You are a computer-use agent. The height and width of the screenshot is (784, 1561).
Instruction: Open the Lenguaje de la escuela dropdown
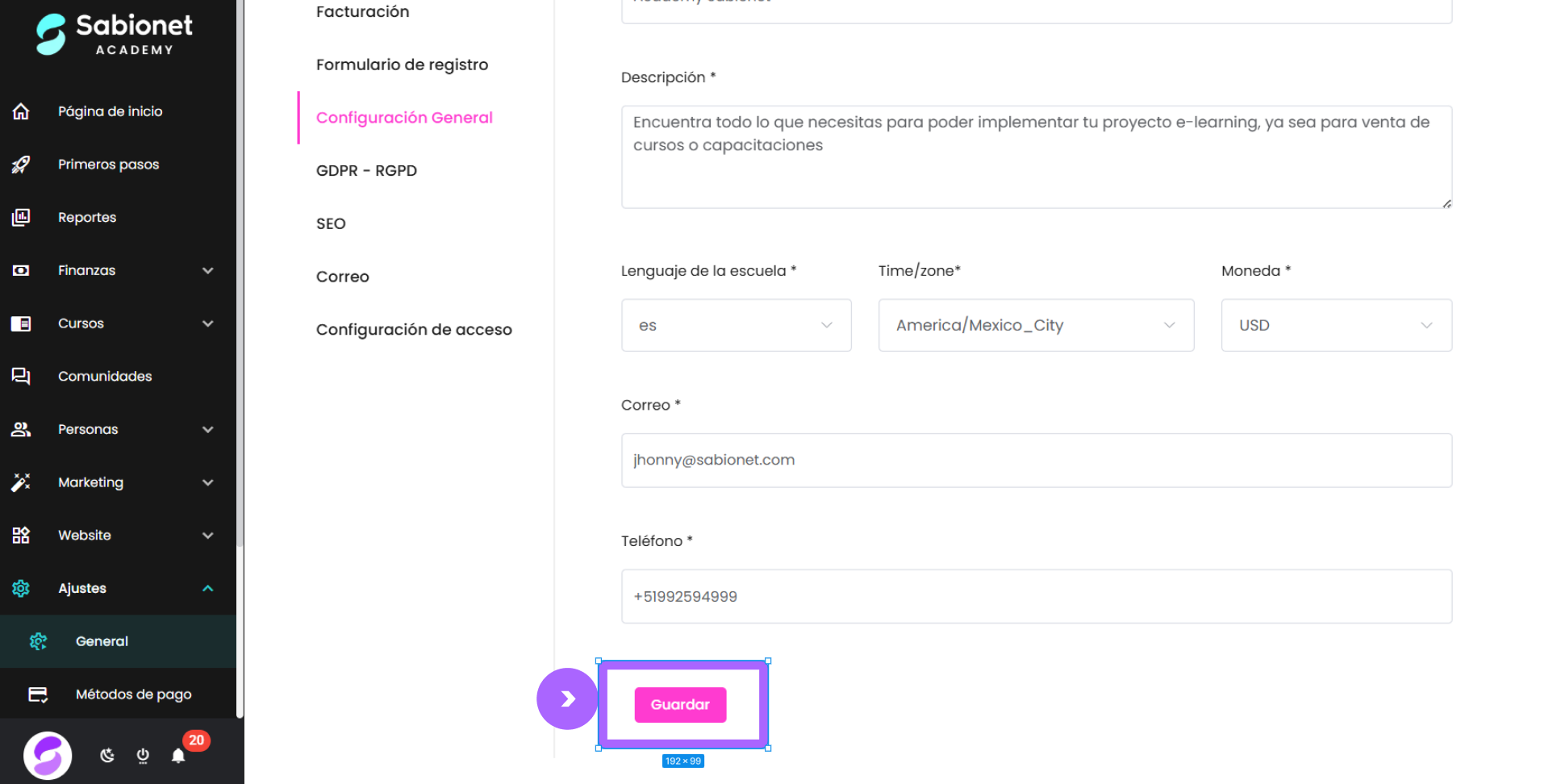[737, 325]
